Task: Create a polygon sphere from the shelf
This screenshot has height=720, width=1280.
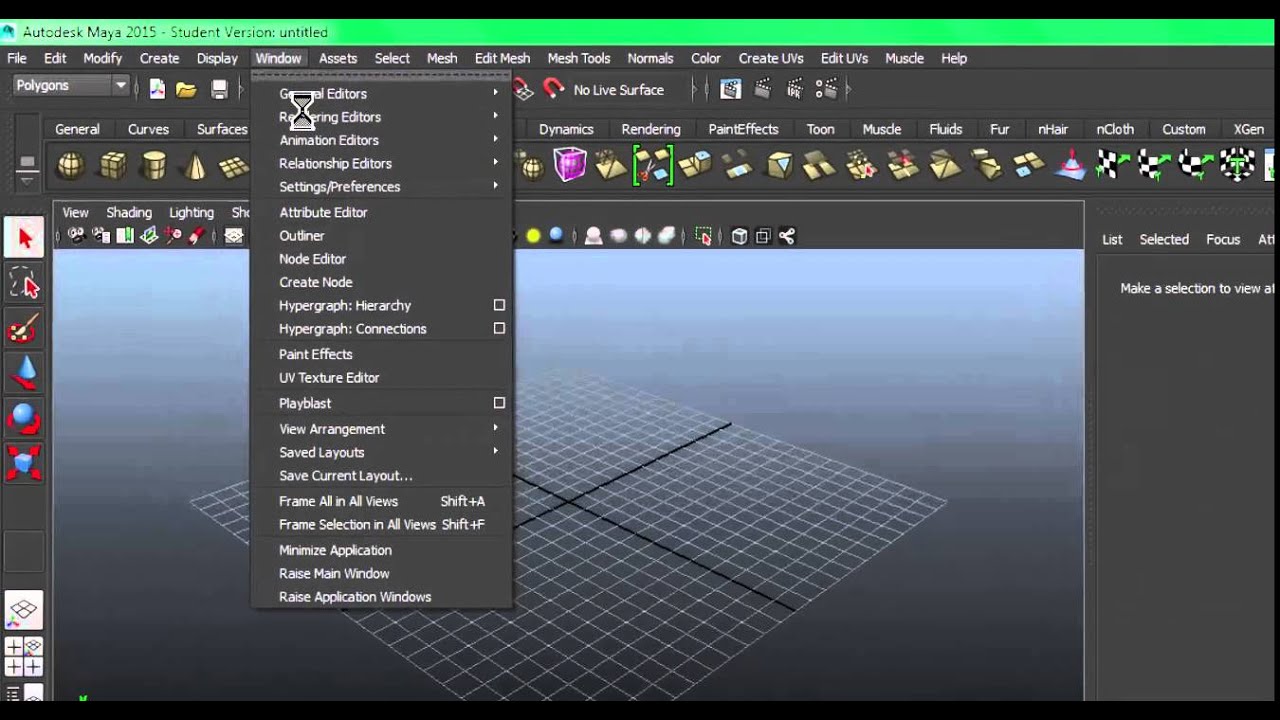Action: pos(70,165)
